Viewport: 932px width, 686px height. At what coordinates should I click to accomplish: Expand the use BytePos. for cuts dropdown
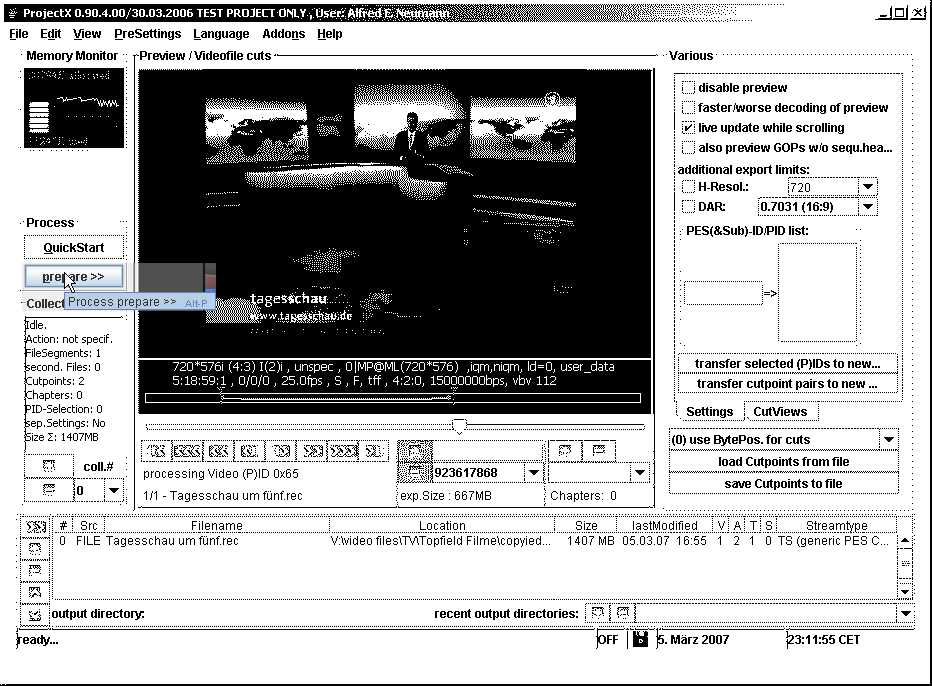(888, 440)
